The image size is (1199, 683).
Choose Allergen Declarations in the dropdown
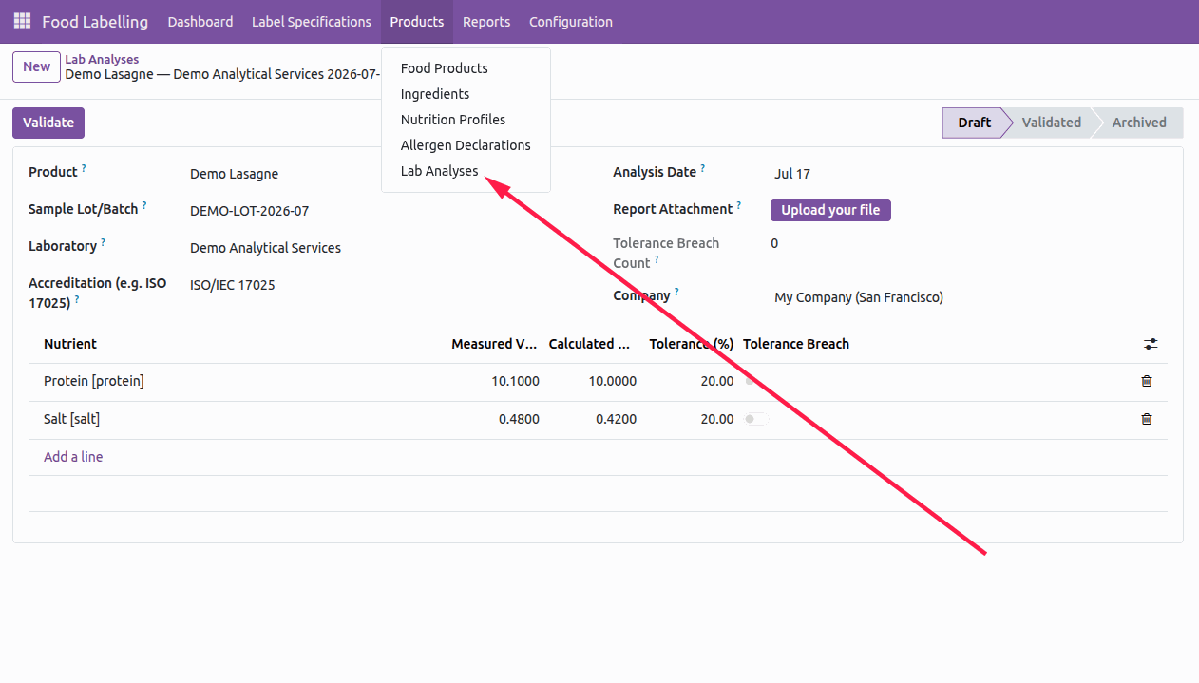pos(466,145)
